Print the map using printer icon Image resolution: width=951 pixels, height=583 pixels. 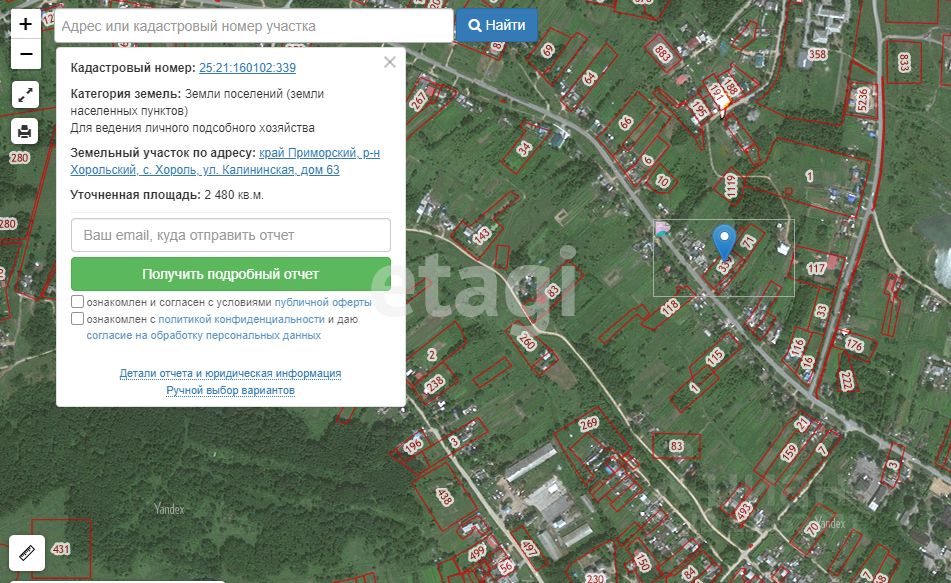coord(24,131)
